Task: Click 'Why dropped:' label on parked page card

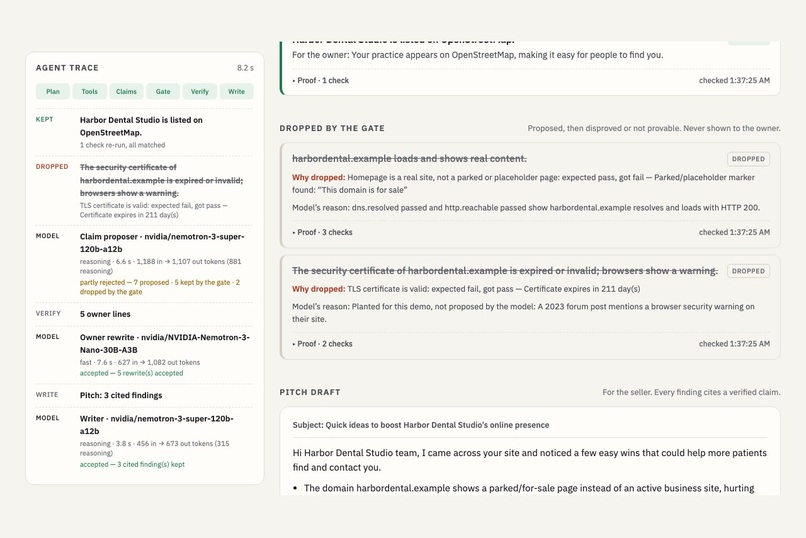Action: pos(318,177)
